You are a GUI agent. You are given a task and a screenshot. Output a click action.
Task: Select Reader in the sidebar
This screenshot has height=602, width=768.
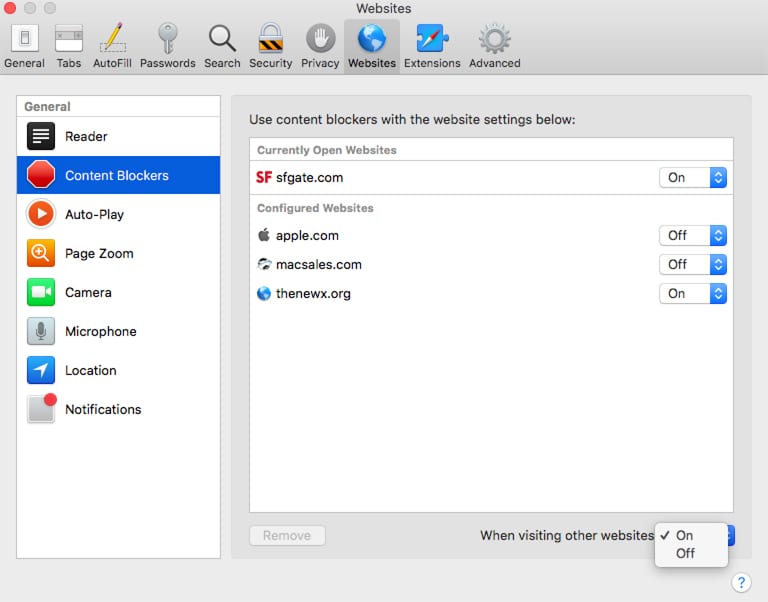[x=86, y=136]
